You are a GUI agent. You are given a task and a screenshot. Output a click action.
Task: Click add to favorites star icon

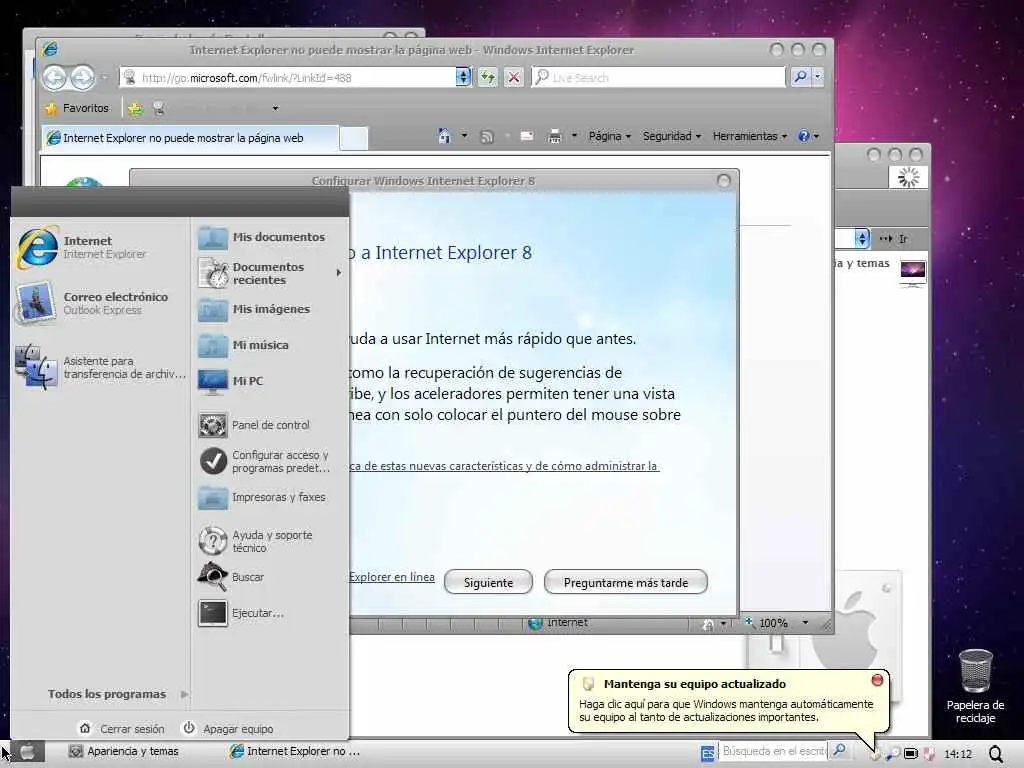point(135,108)
